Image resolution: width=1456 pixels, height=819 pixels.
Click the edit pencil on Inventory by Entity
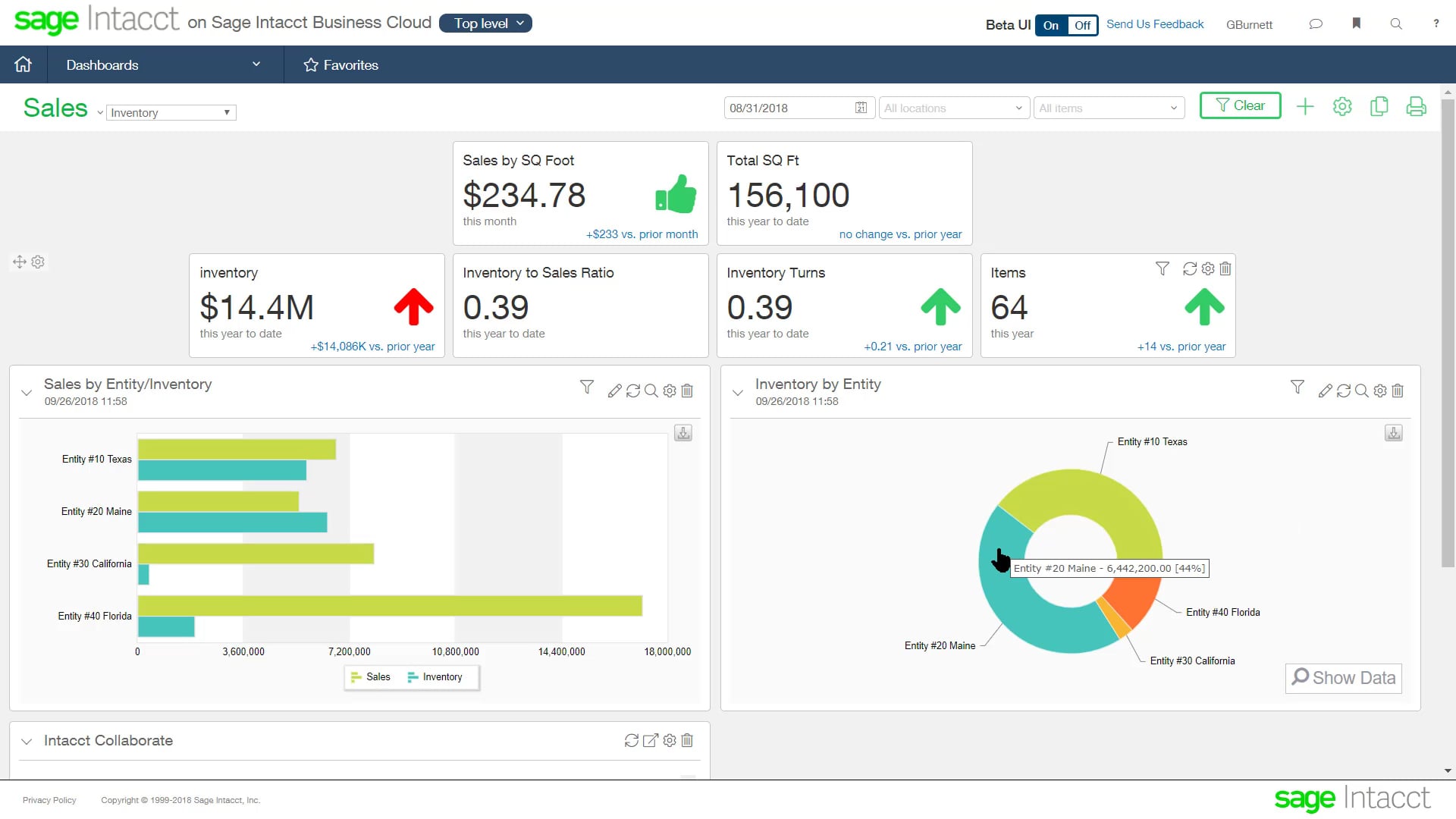coord(1324,391)
